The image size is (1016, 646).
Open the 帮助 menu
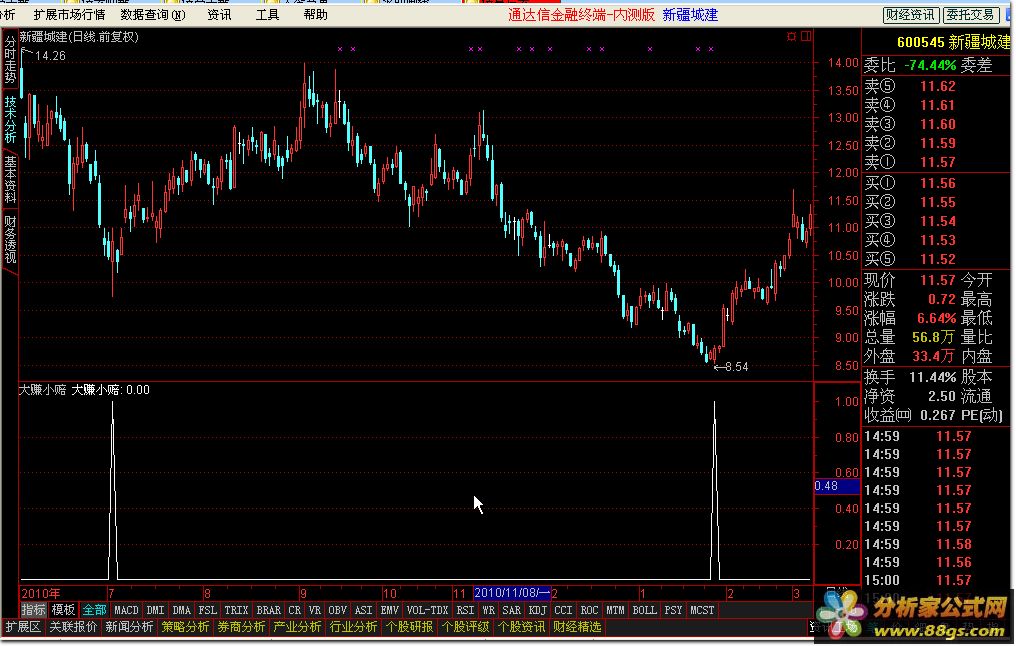(316, 14)
